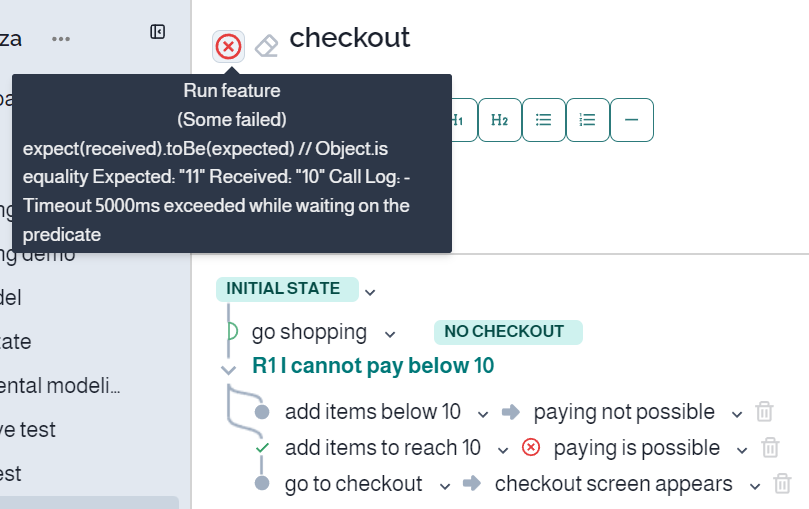Edit the checkout feature title
Viewport: 809px width, 509px height.
350,38
